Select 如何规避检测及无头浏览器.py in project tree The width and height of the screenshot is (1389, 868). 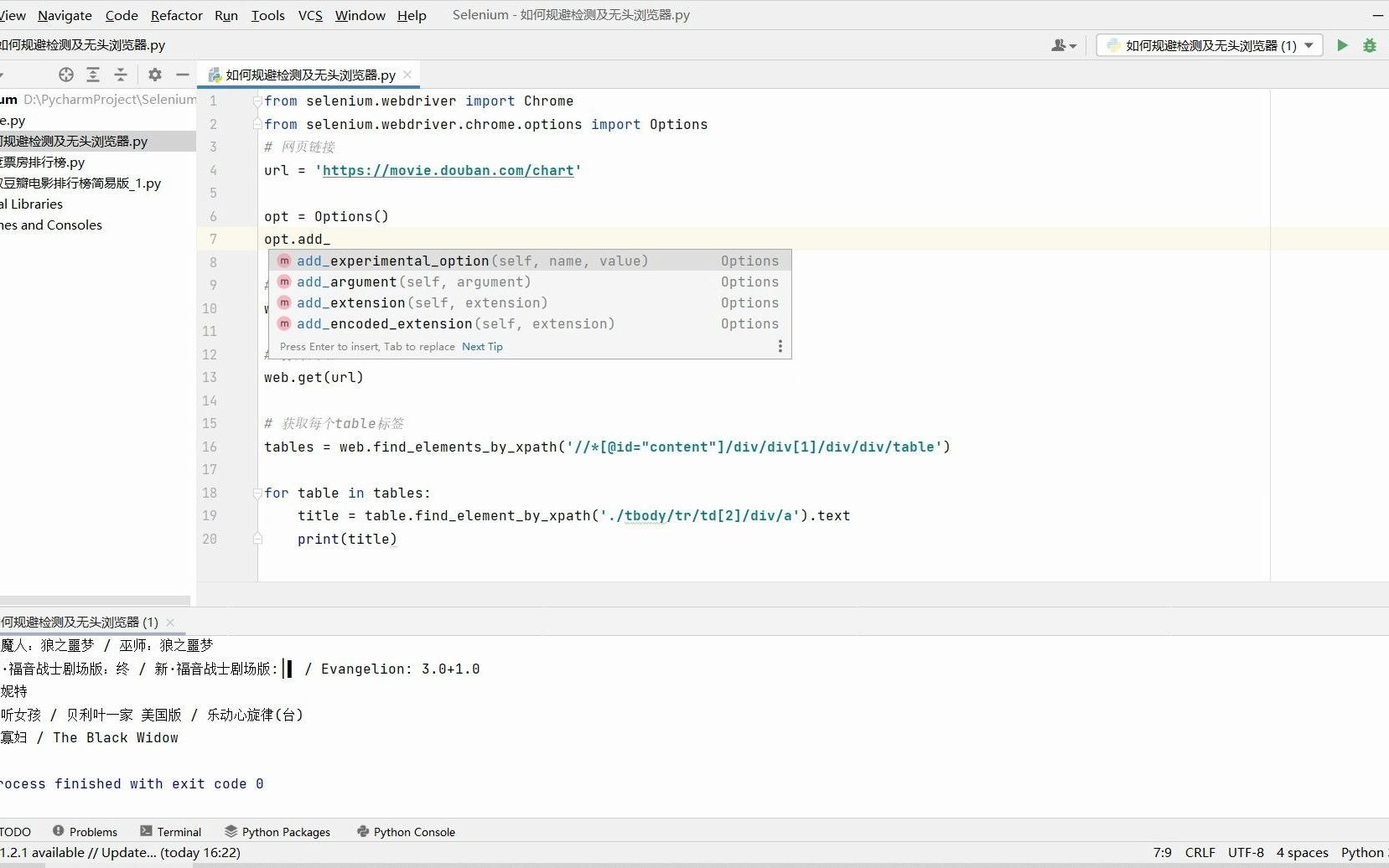(97, 141)
